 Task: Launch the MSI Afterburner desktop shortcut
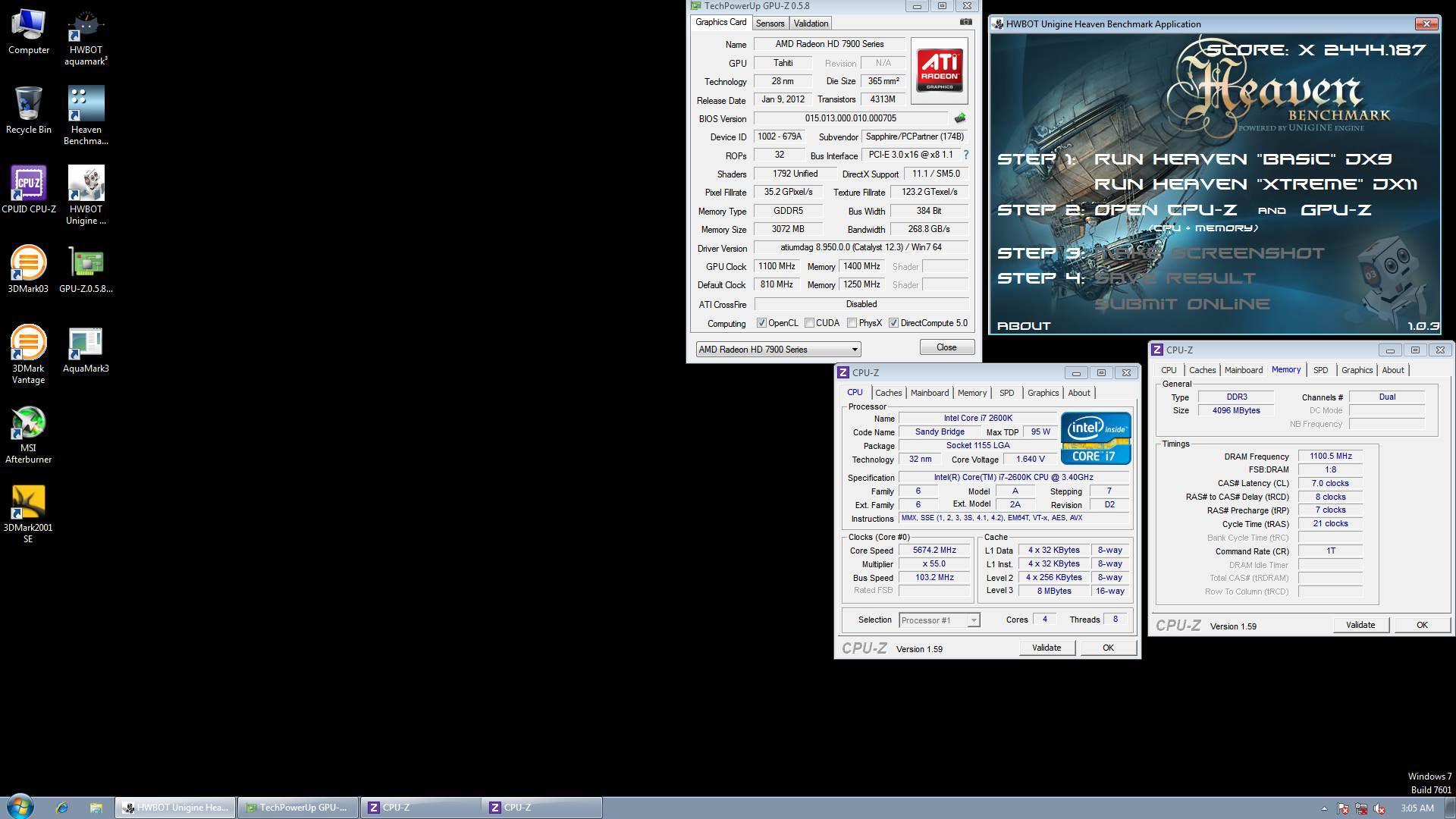[x=28, y=435]
